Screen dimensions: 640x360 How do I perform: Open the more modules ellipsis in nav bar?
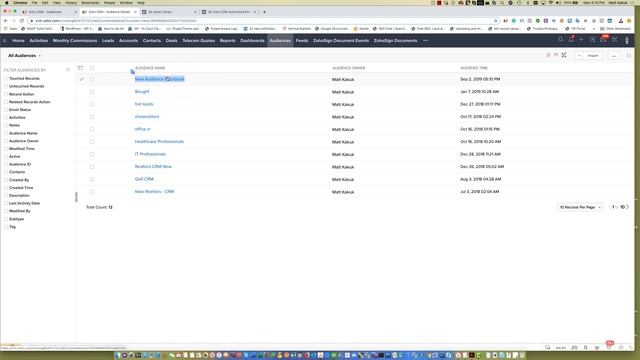[x=425, y=40]
